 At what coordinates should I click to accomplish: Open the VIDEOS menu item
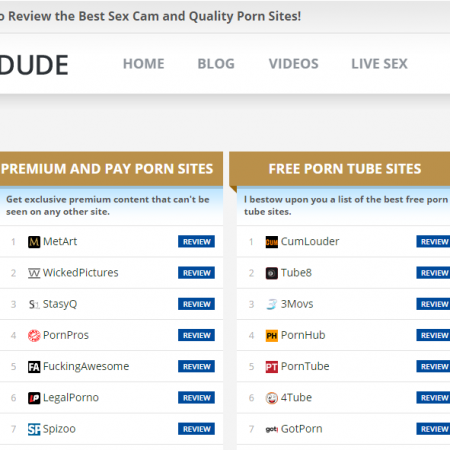pos(294,64)
